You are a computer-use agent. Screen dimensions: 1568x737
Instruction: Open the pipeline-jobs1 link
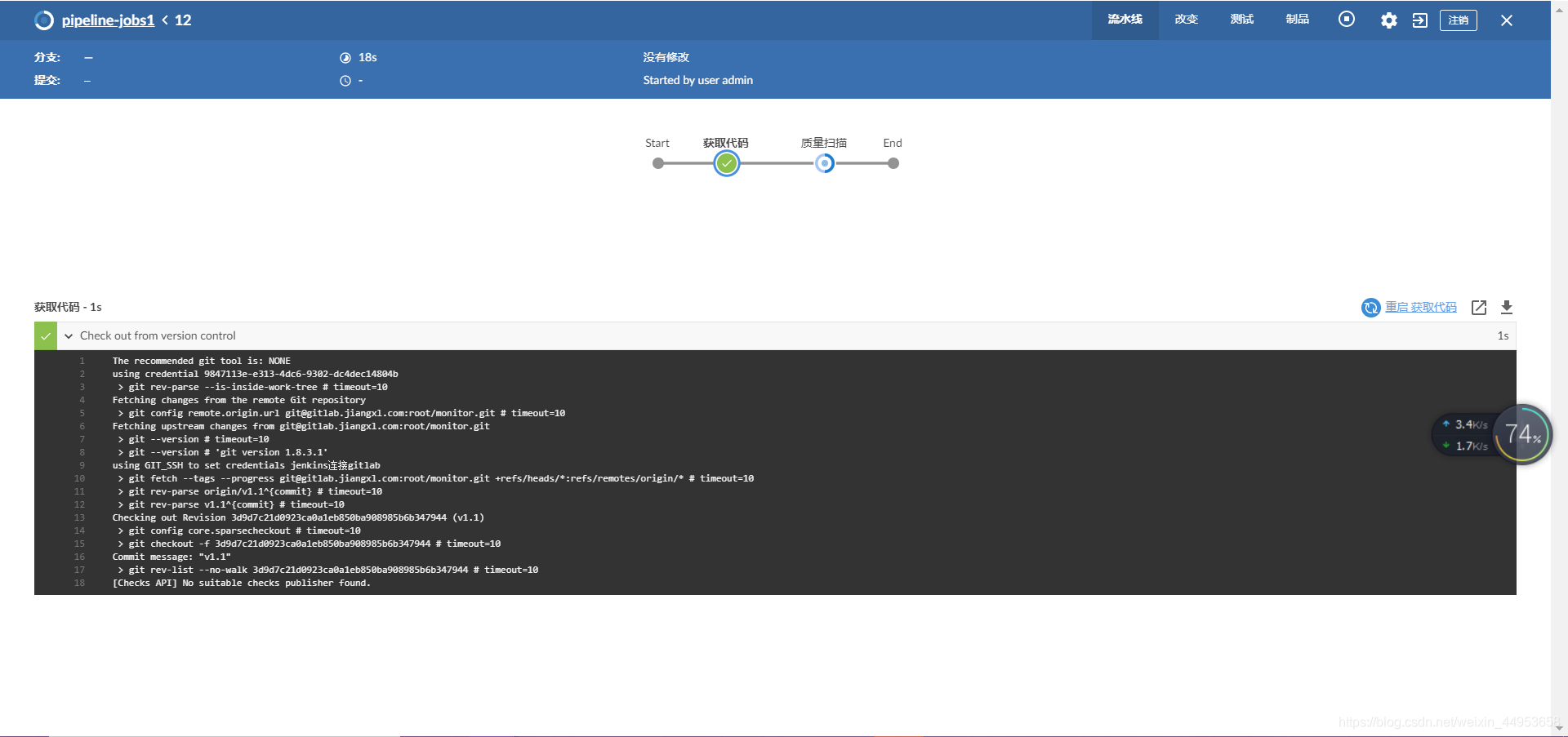[x=108, y=20]
